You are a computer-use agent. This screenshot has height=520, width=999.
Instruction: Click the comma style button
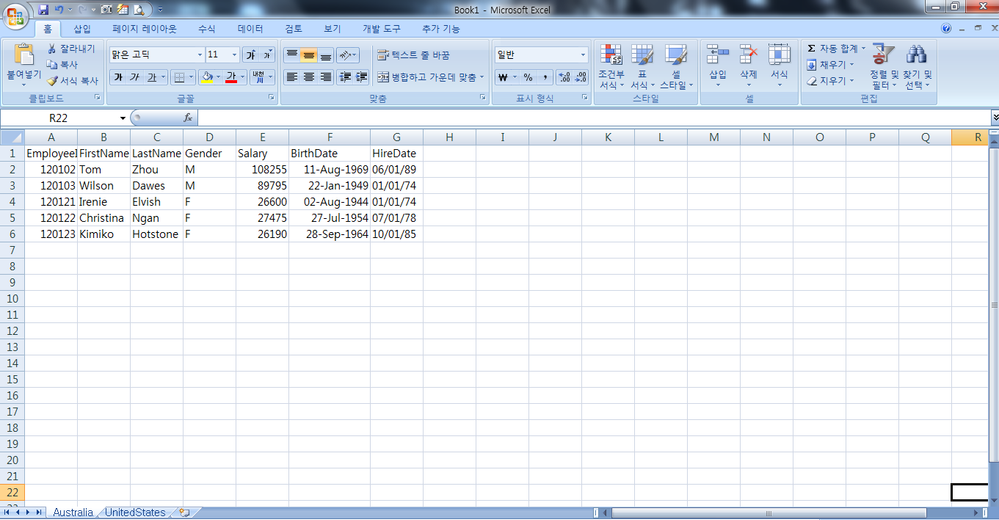tap(545, 77)
